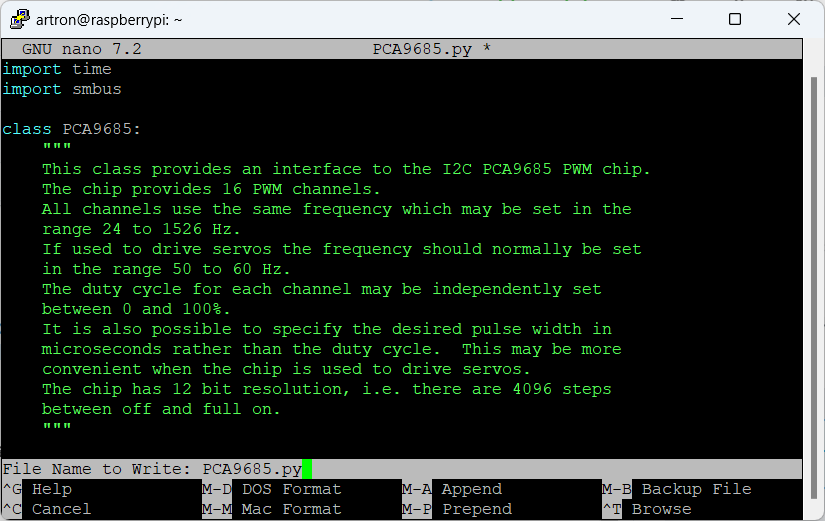825x521 pixels.
Task: Click the 'import smbus' line
Action: point(62,89)
